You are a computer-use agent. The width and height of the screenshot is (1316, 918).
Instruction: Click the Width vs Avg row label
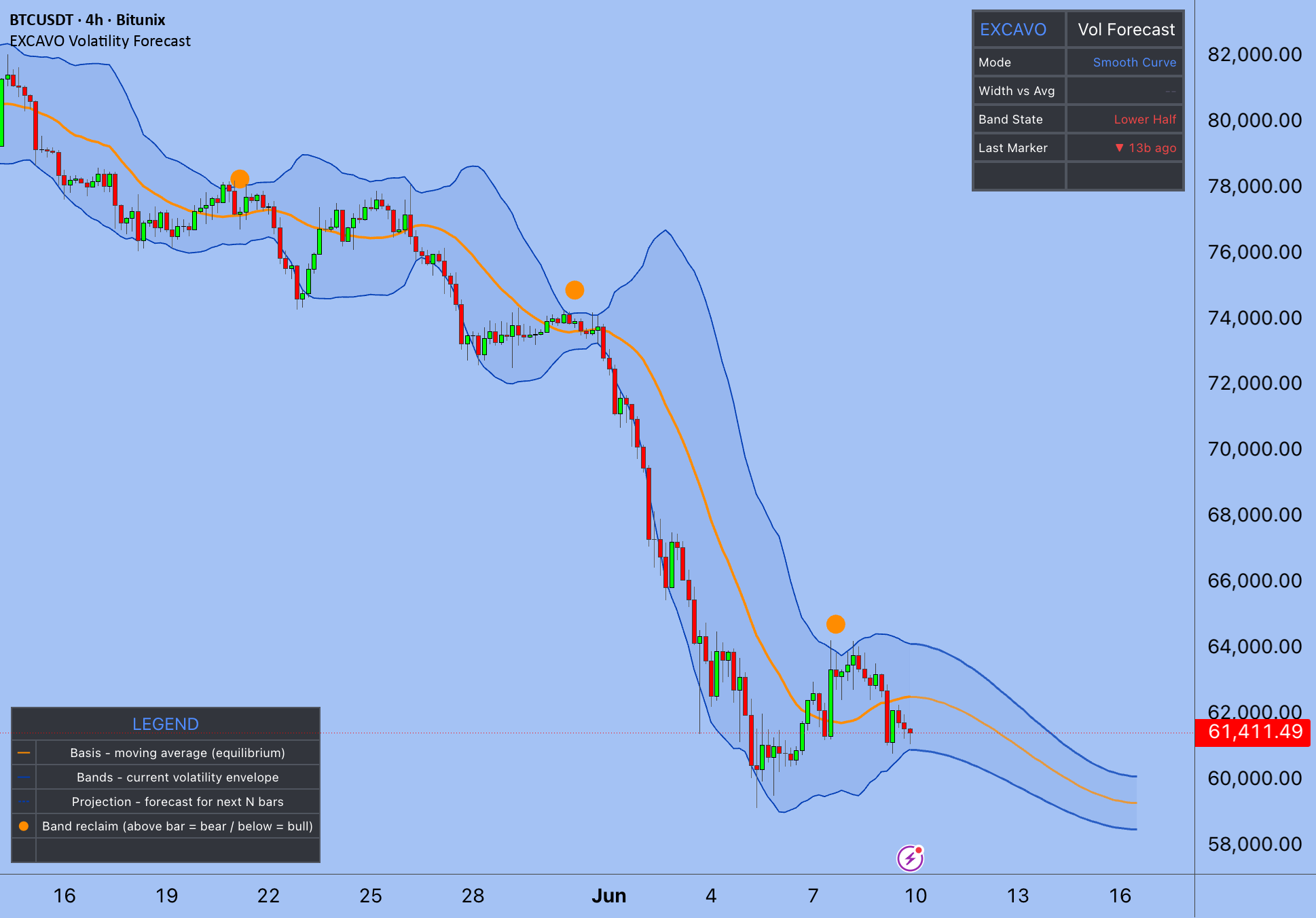pyautogui.click(x=1017, y=91)
